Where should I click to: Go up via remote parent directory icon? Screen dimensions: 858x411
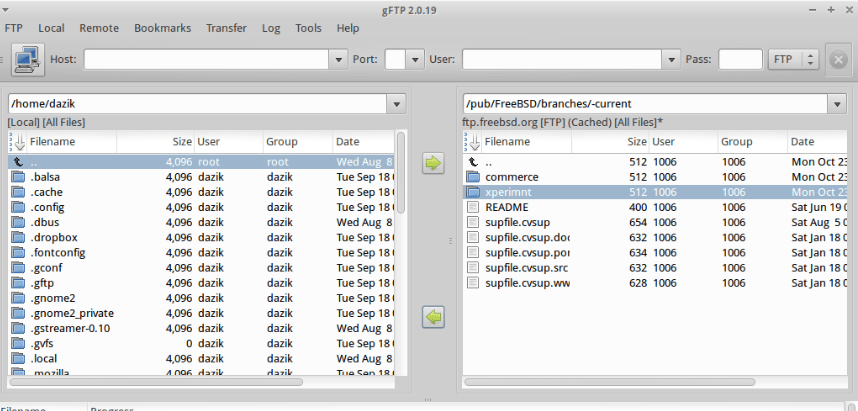pyautogui.click(x=473, y=162)
